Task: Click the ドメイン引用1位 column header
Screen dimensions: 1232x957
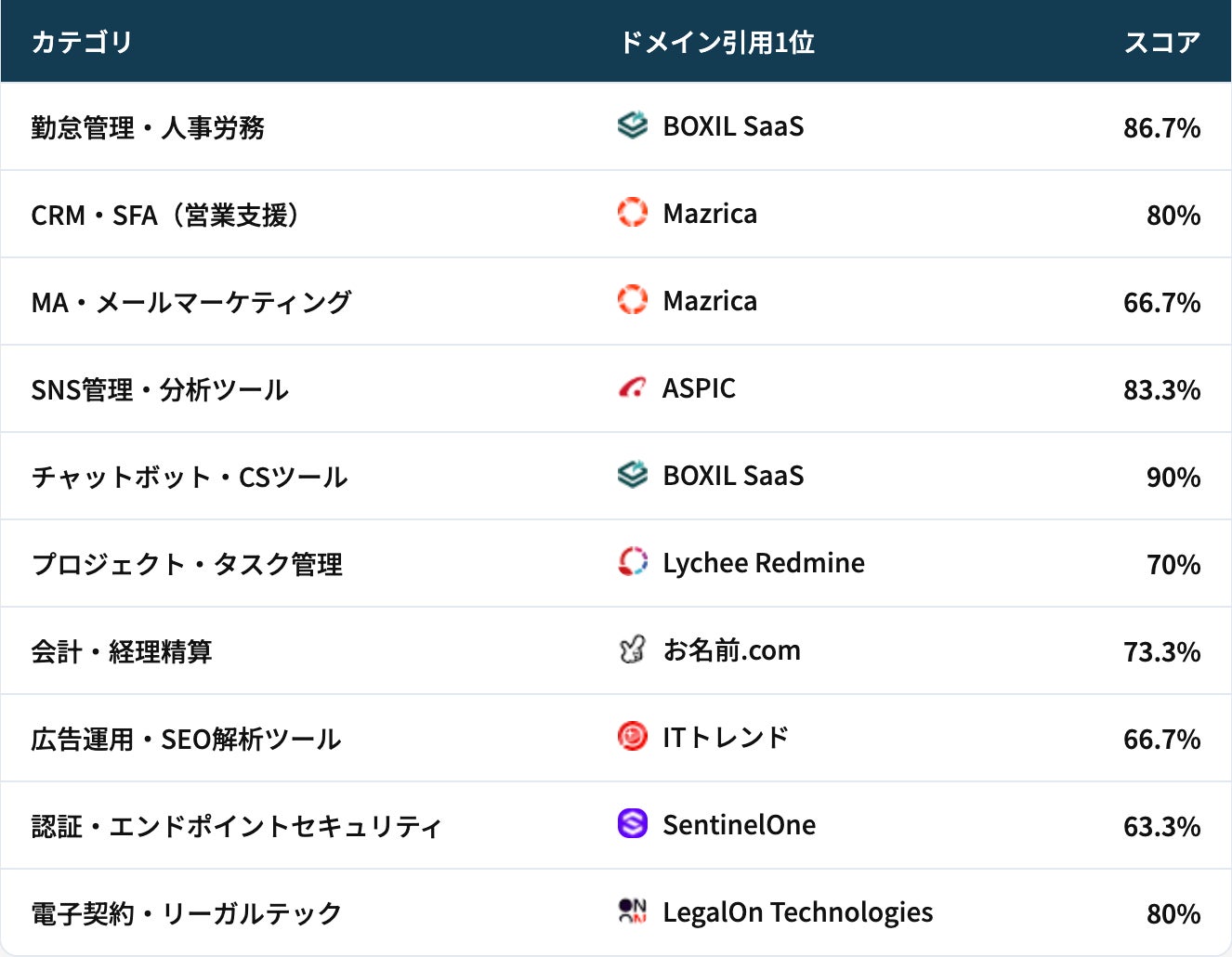Action: pyautogui.click(x=716, y=42)
